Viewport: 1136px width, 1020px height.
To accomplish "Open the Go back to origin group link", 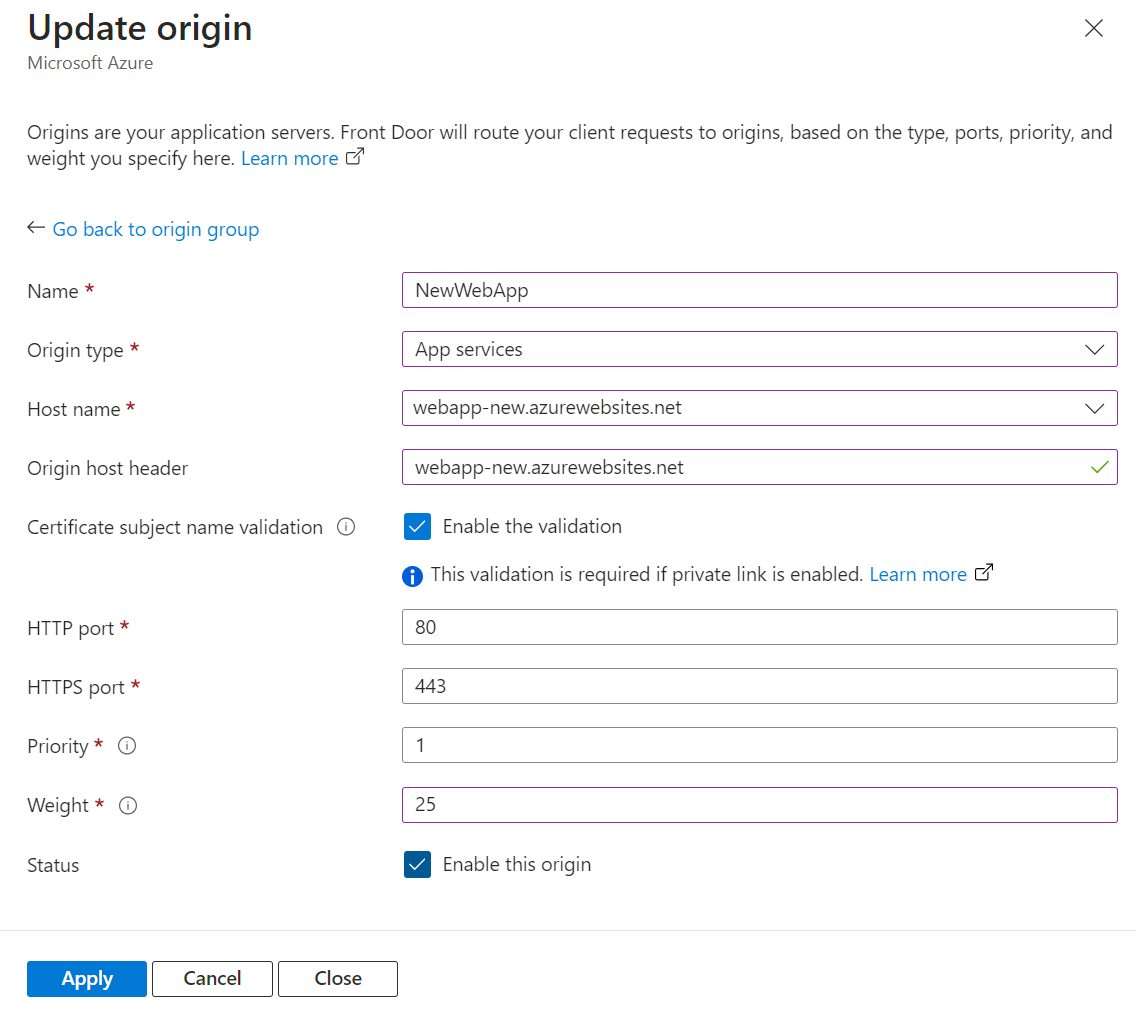I will [x=155, y=229].
